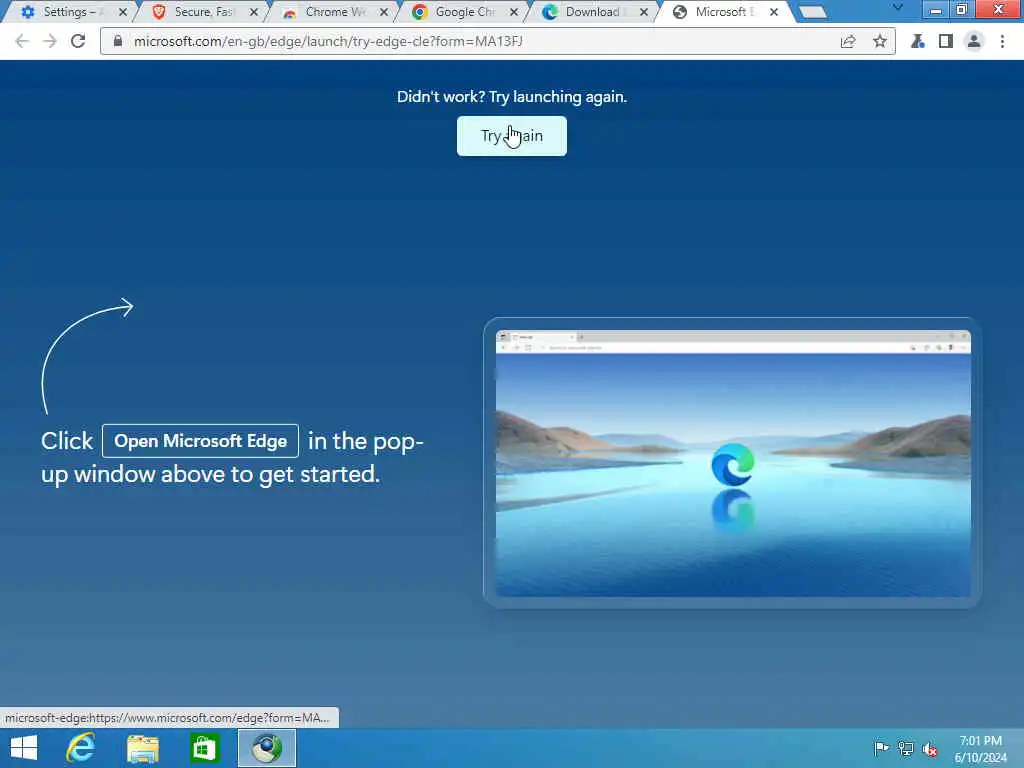1024x768 pixels.
Task: Go forward to next page
Action: click(x=50, y=41)
